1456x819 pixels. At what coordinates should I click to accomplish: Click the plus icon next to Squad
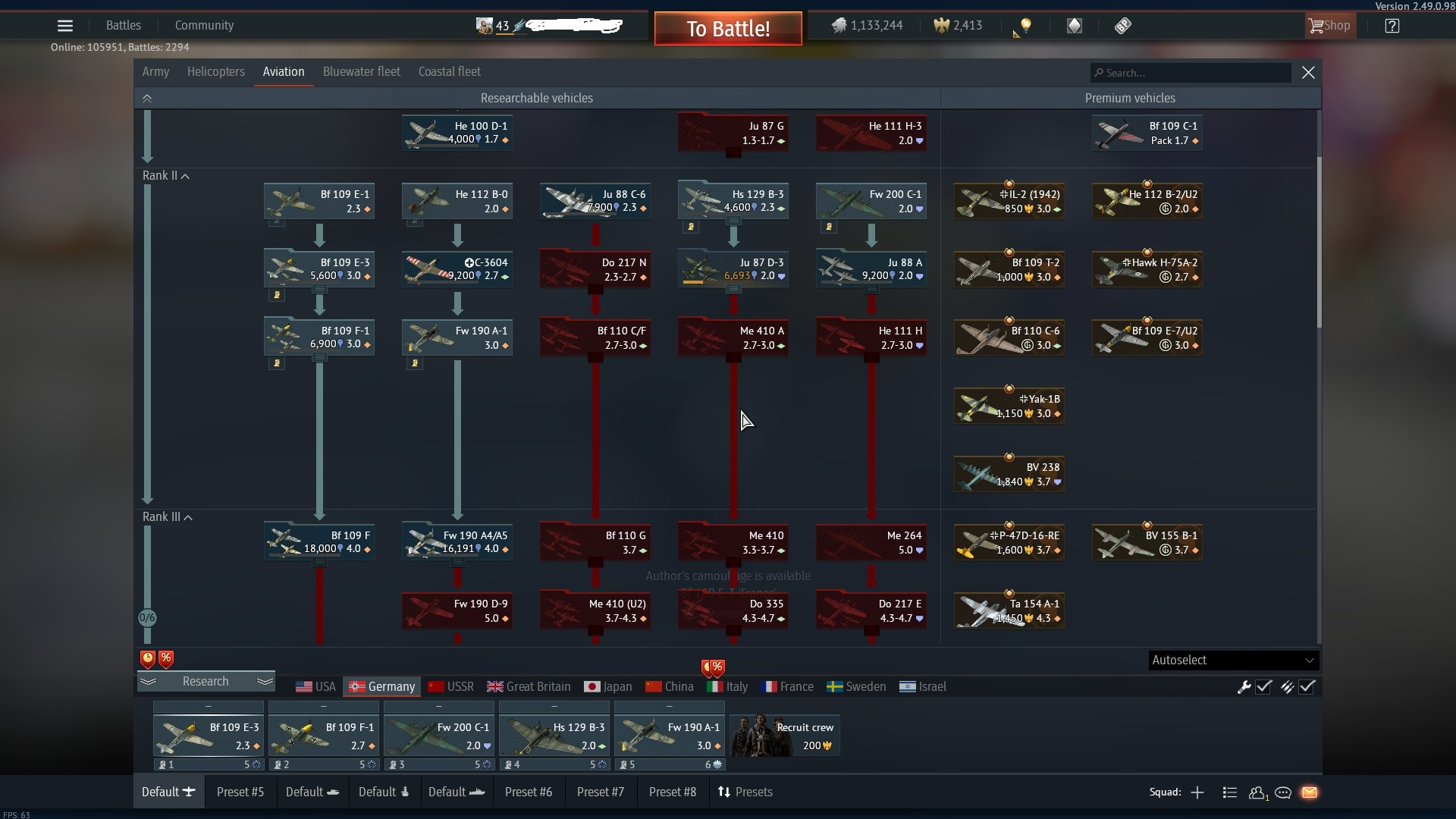point(1197,792)
